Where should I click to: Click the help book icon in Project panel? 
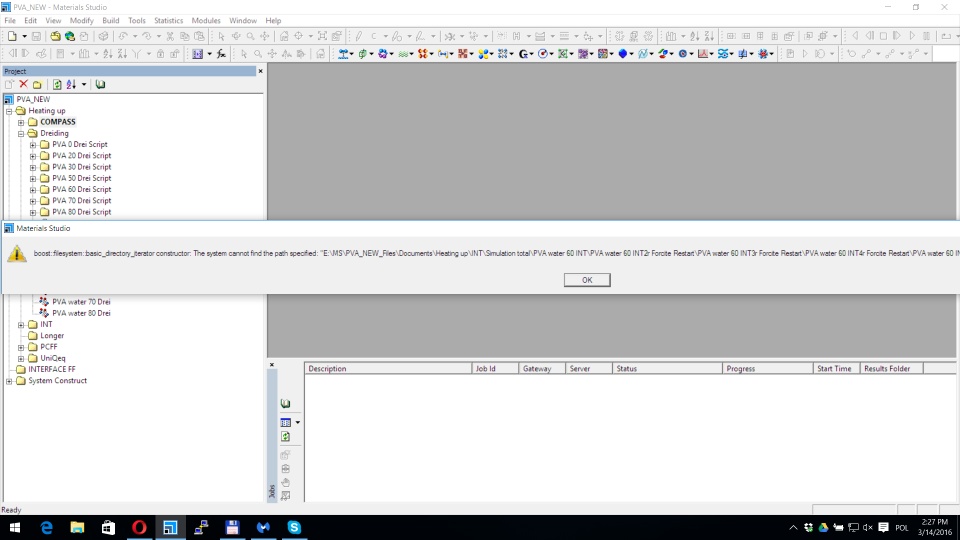100,84
